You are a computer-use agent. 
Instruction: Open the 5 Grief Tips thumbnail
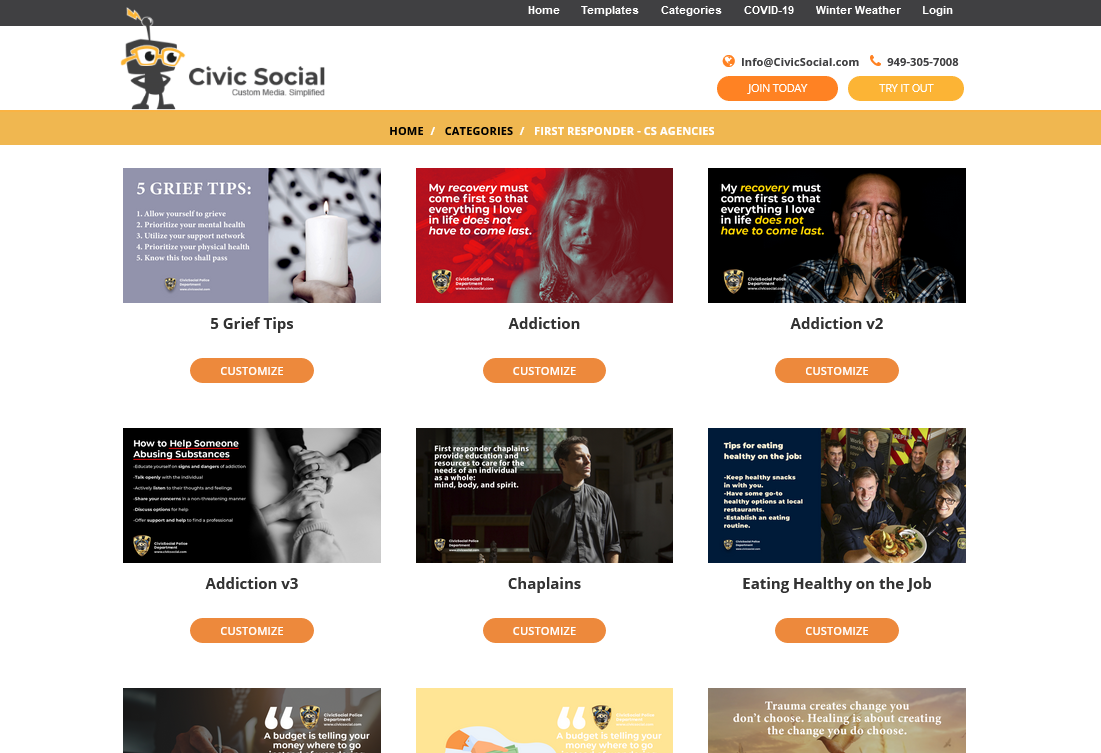[x=252, y=235]
